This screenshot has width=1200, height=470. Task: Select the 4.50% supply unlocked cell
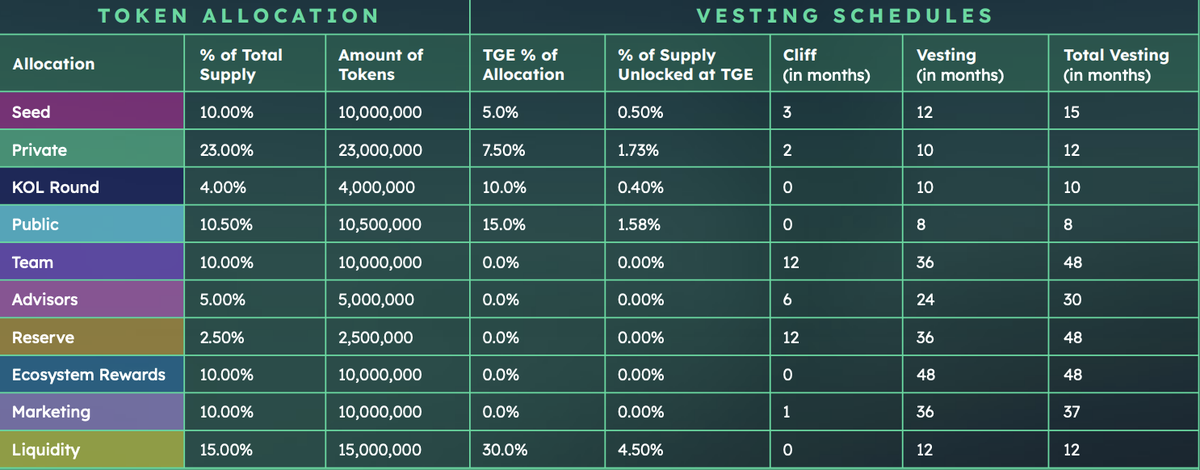(638, 450)
